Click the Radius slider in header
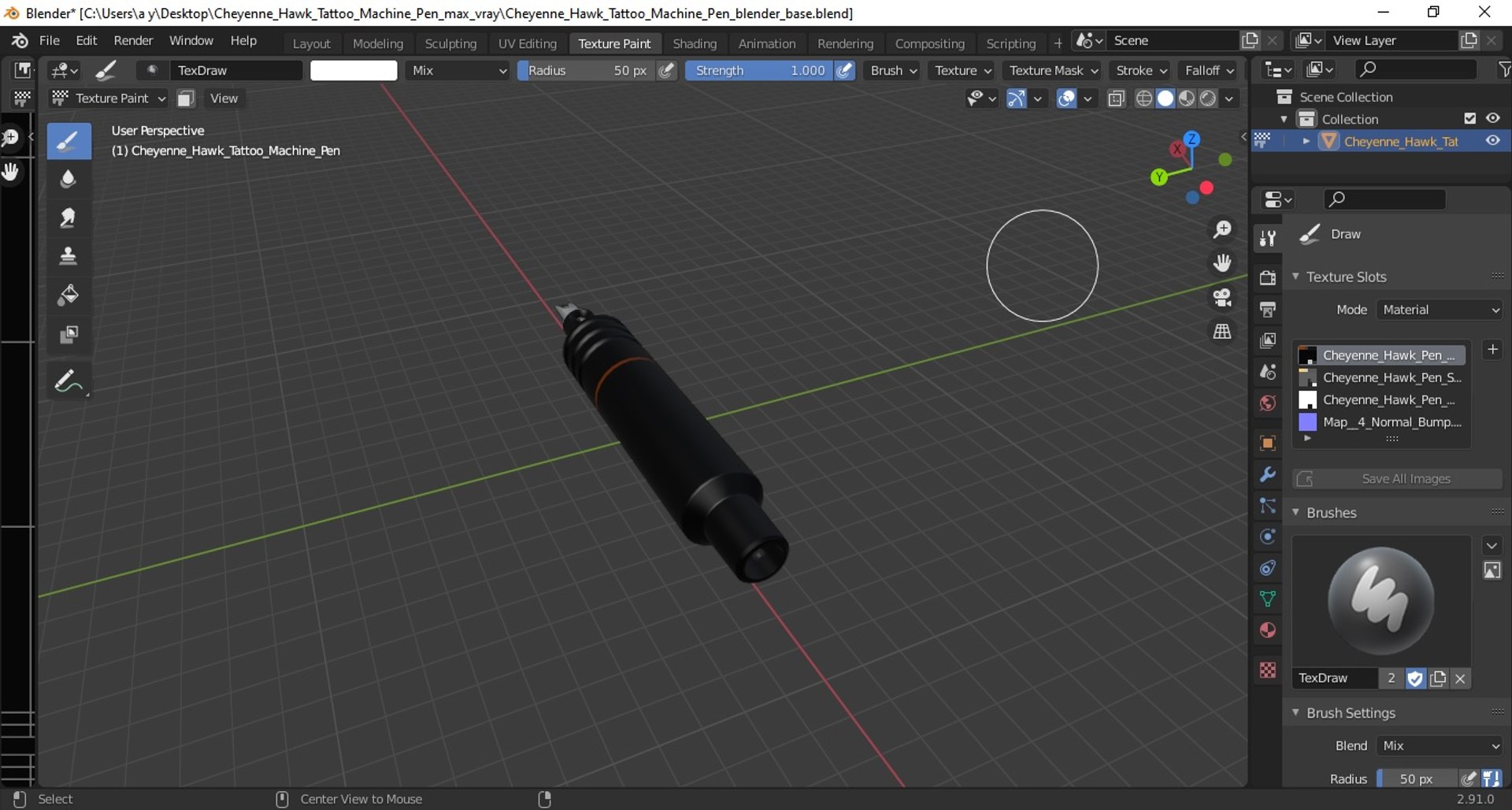This screenshot has width=1512, height=810. [587, 70]
